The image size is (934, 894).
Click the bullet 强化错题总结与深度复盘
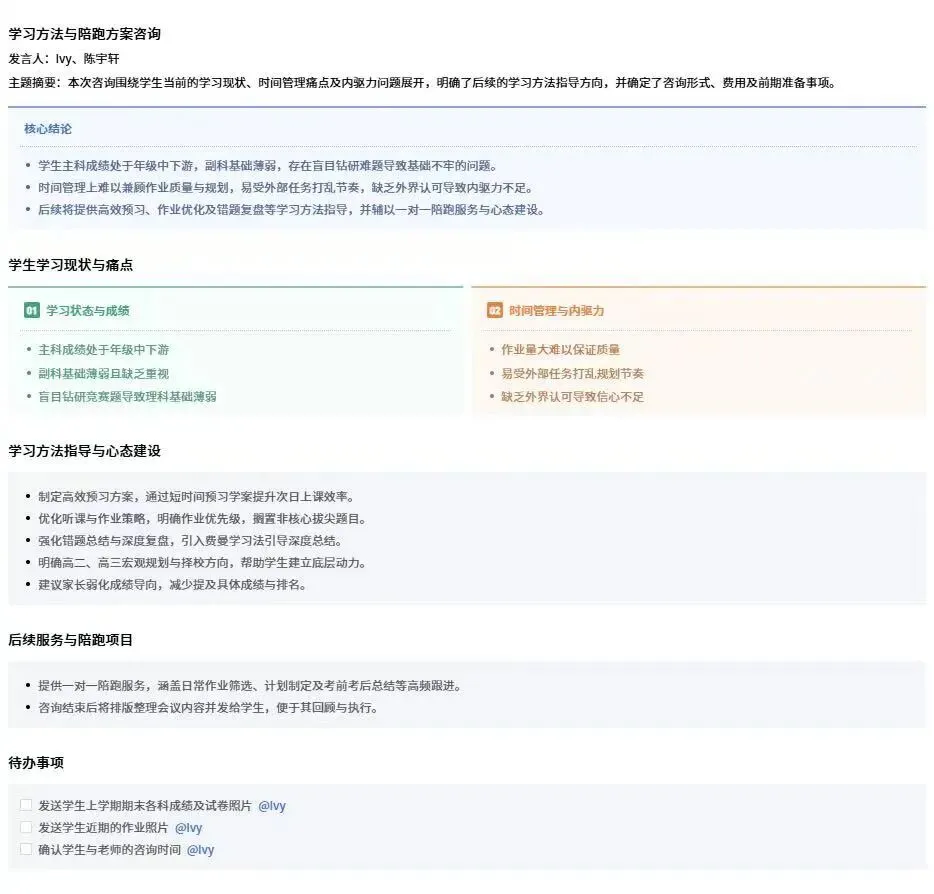(191, 541)
